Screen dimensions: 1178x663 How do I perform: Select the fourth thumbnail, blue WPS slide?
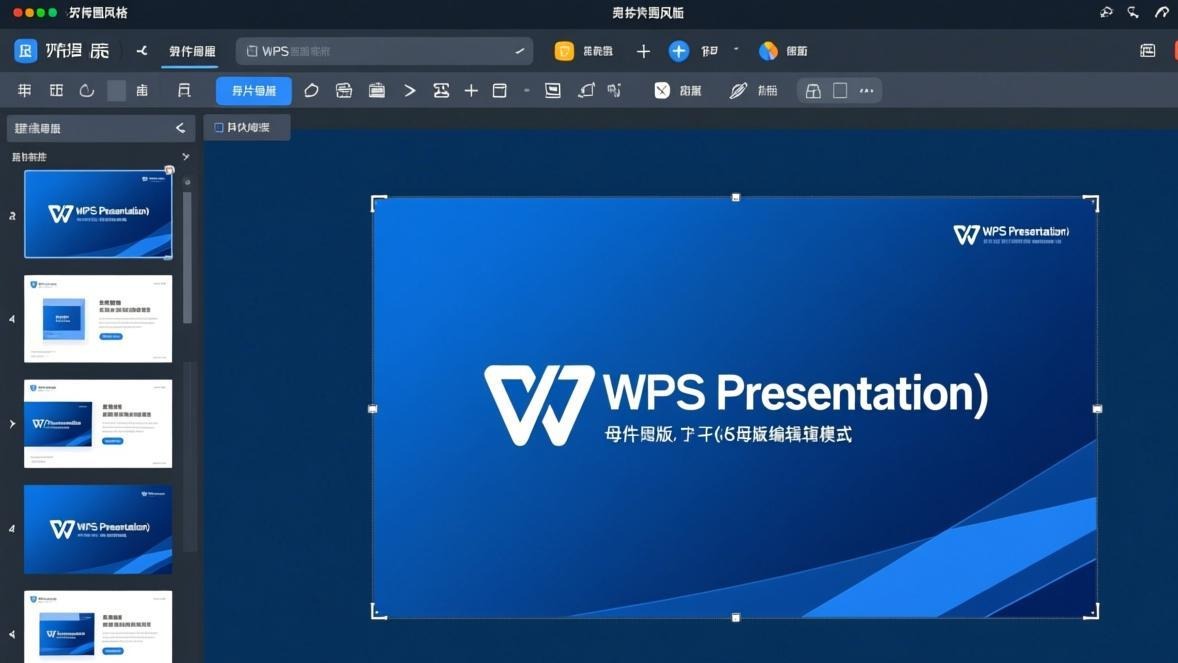98,529
